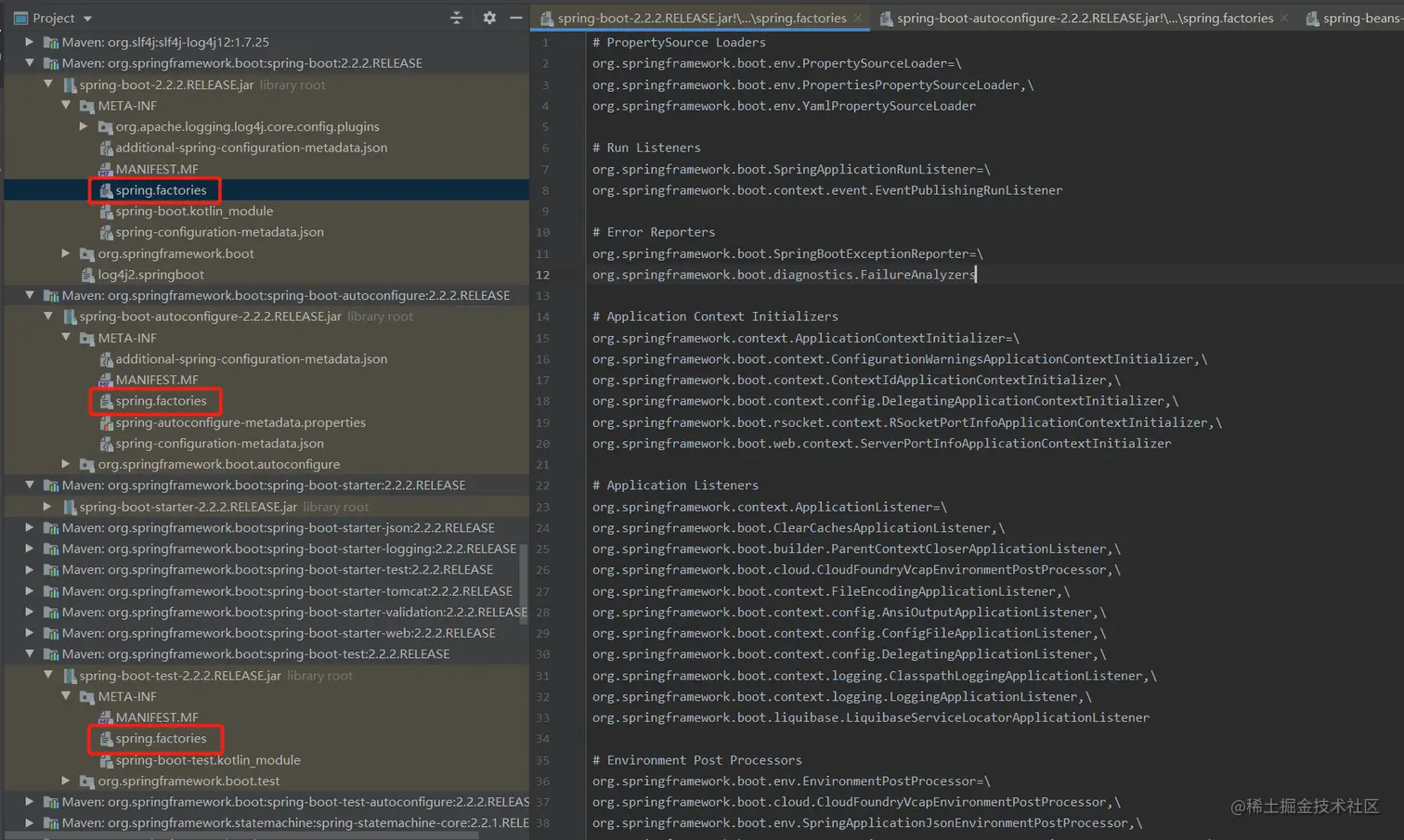1404x840 pixels.
Task: Collapse spring-boot-2.2.2.RELEASE.jar library root
Action: (48, 84)
